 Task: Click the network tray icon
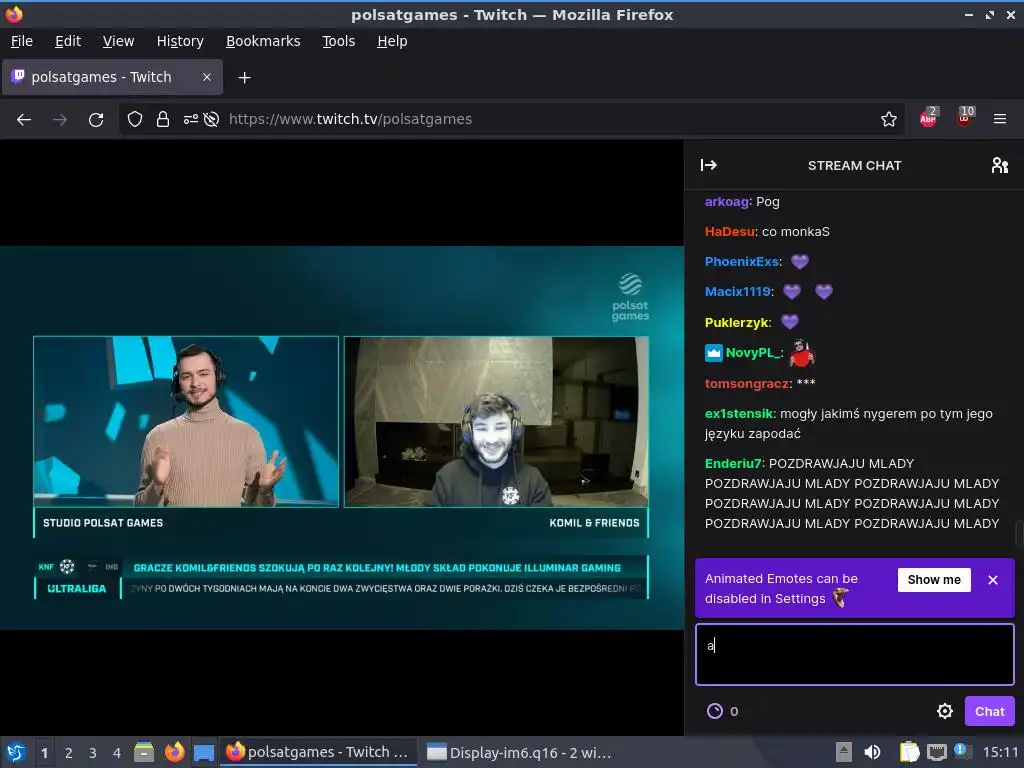coord(936,752)
